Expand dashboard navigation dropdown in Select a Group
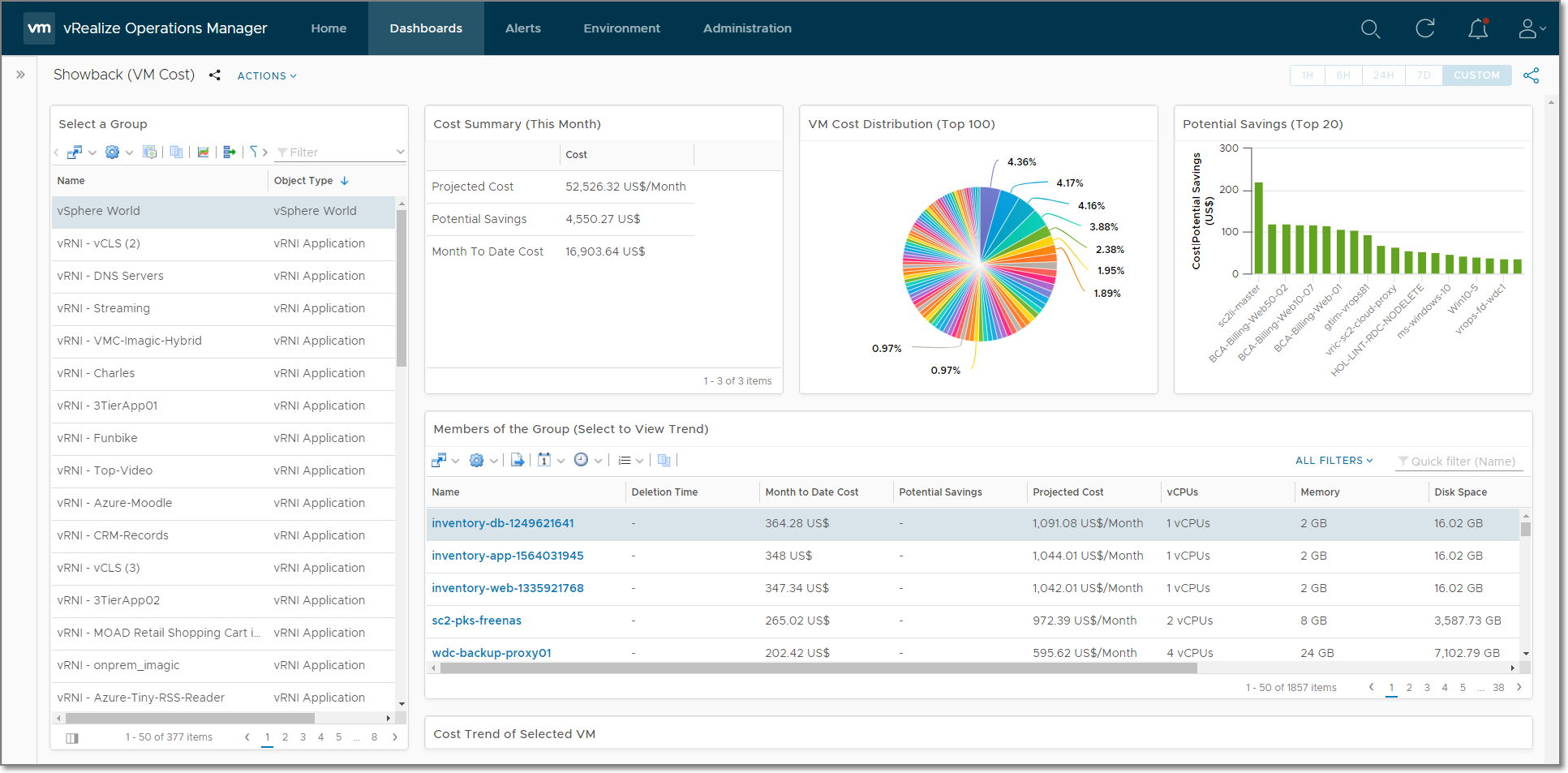 coord(92,152)
